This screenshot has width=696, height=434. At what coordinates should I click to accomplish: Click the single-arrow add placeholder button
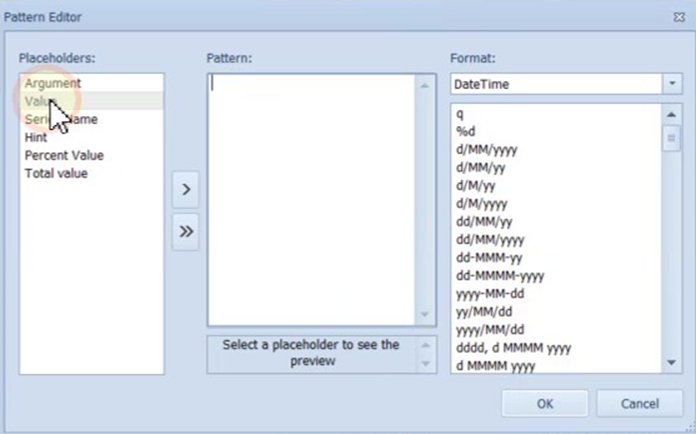point(185,188)
